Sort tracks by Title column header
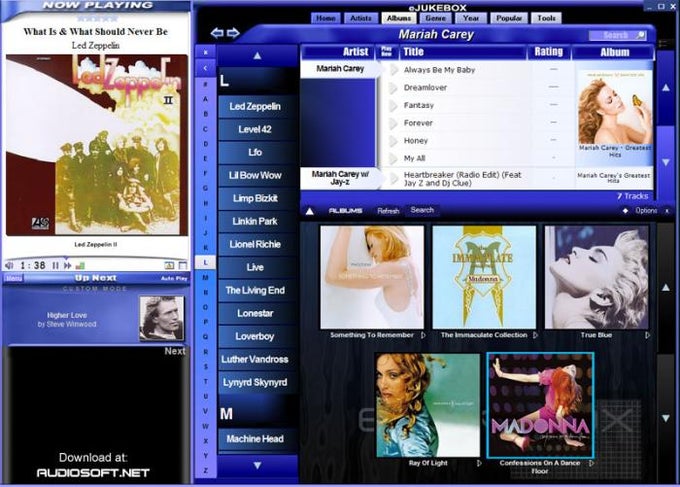This screenshot has width=680, height=487. (x=462, y=52)
